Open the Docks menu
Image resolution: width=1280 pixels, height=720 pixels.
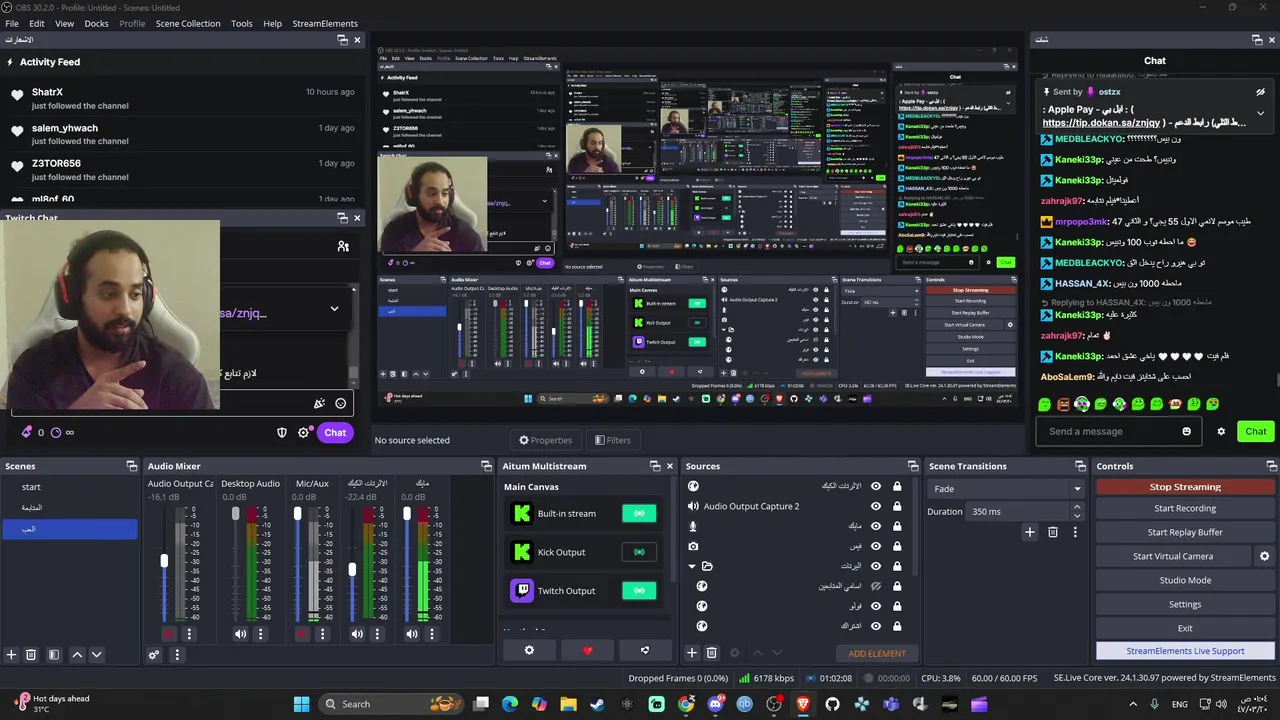(96, 23)
